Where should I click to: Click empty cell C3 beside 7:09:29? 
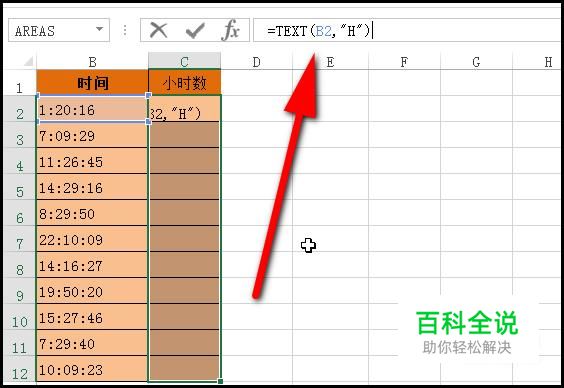click(185, 135)
